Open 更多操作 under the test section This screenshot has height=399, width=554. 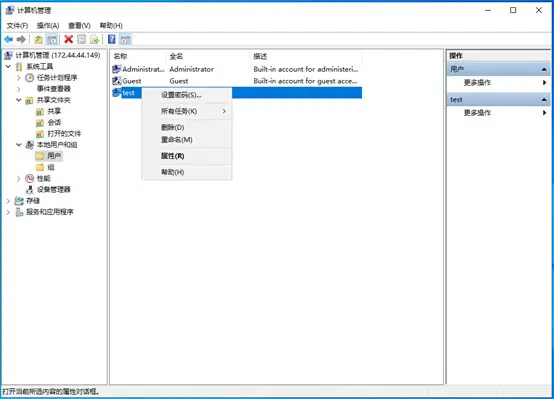[x=499, y=113]
